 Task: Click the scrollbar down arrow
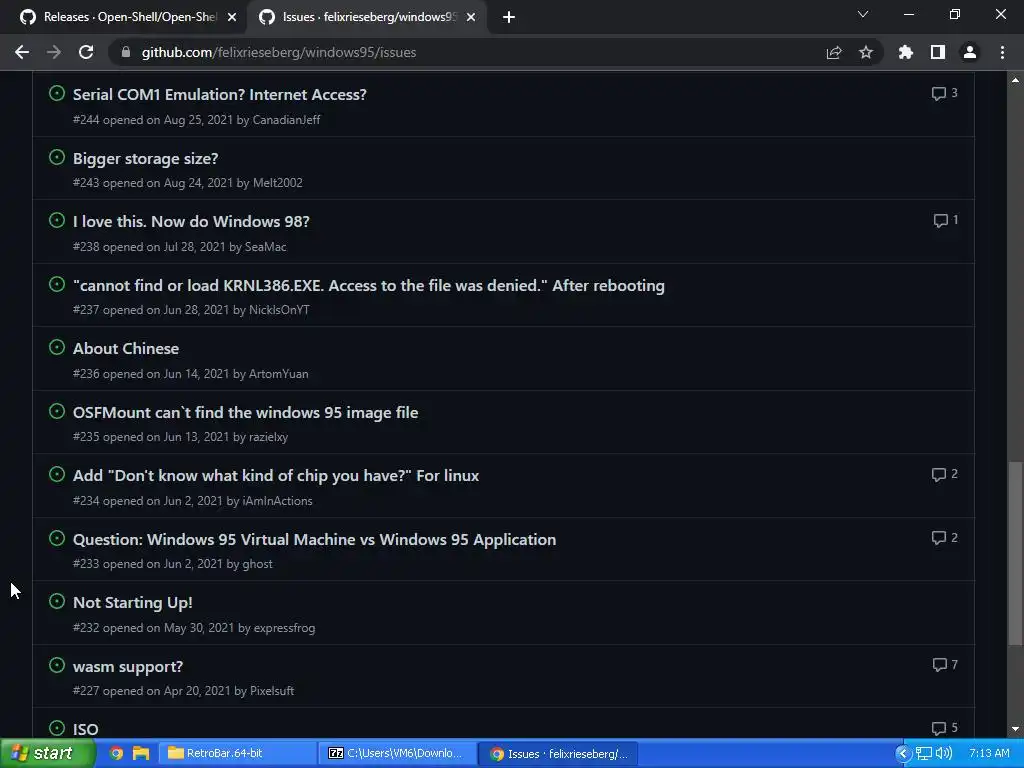1015,729
